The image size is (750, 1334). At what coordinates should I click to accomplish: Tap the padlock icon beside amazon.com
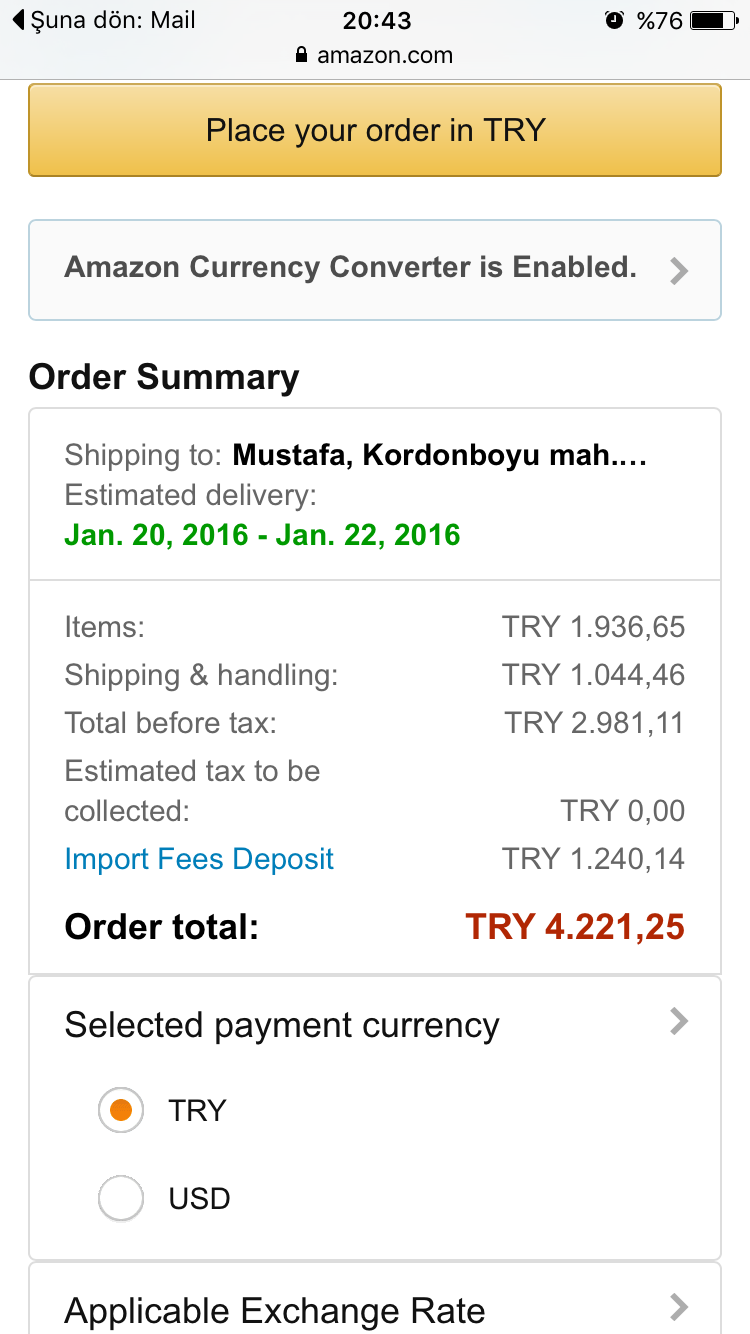(x=302, y=56)
